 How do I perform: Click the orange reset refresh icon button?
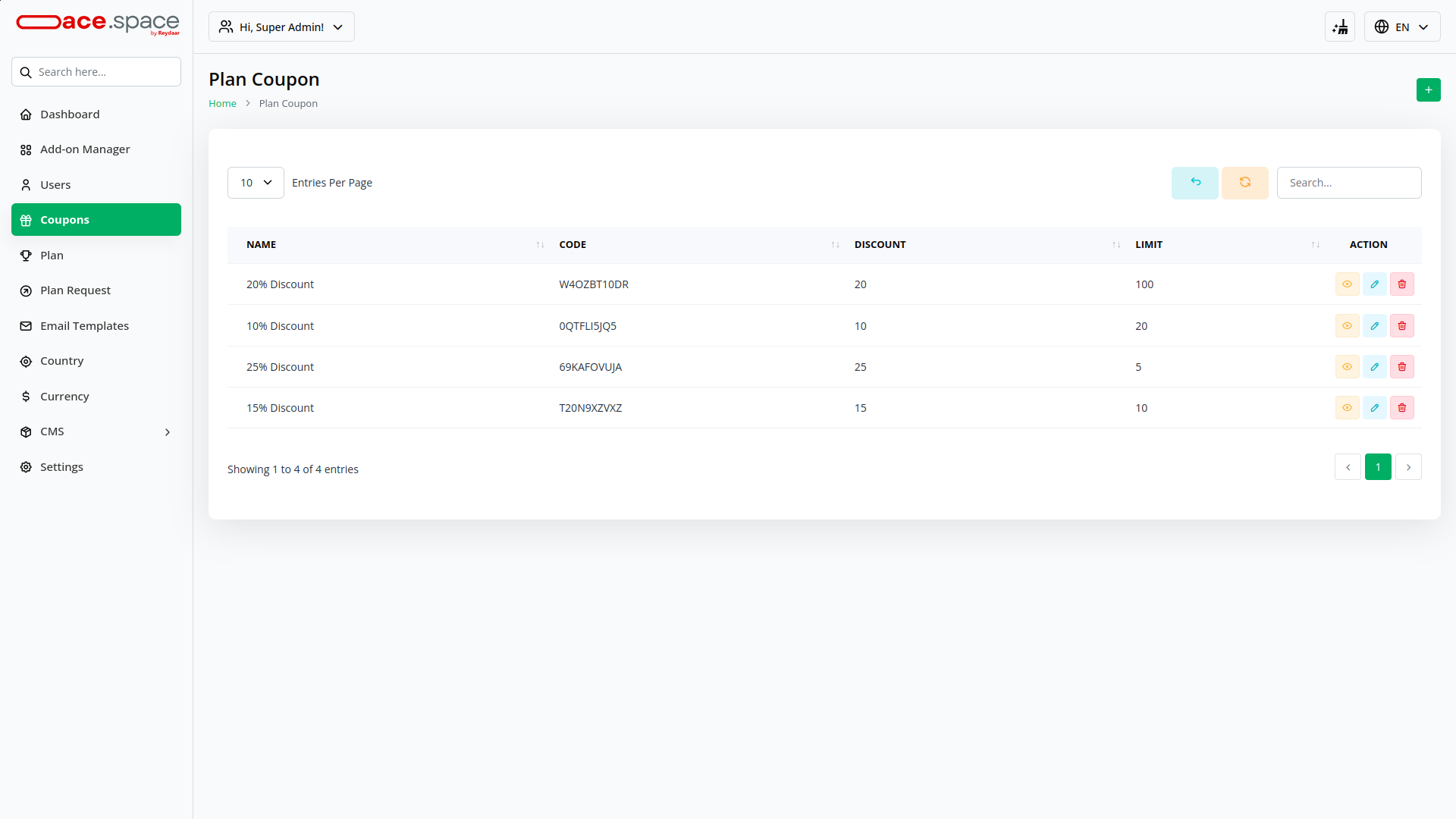[1244, 183]
